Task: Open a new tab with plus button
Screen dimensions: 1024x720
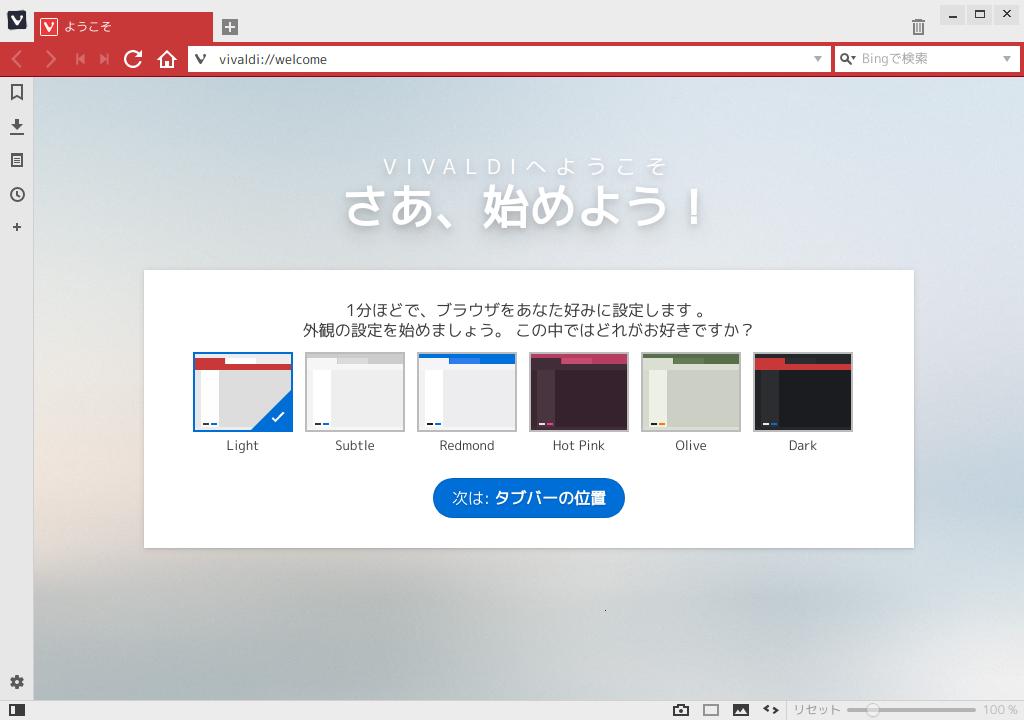Action: pos(229,27)
